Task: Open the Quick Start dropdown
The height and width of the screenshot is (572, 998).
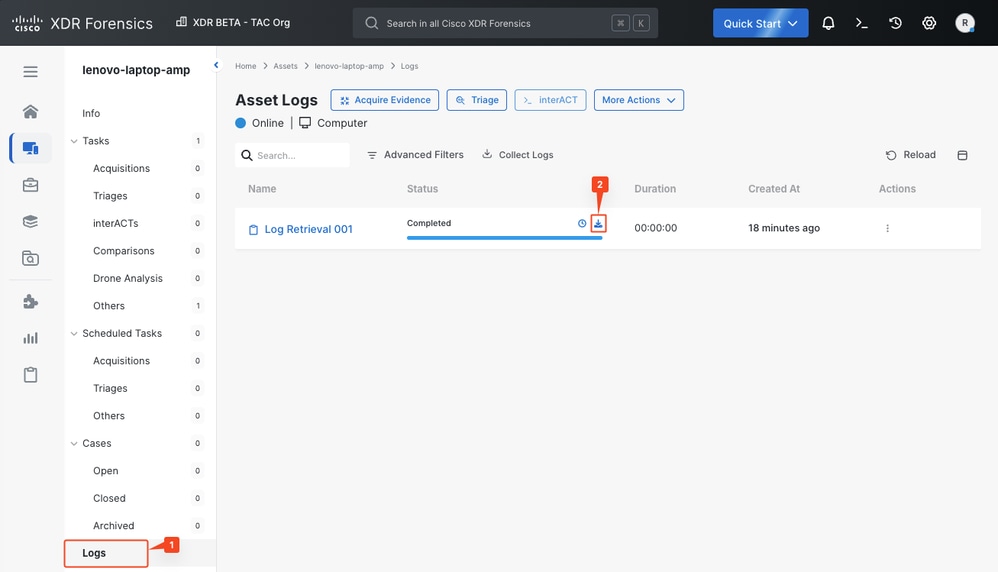Action: point(760,23)
